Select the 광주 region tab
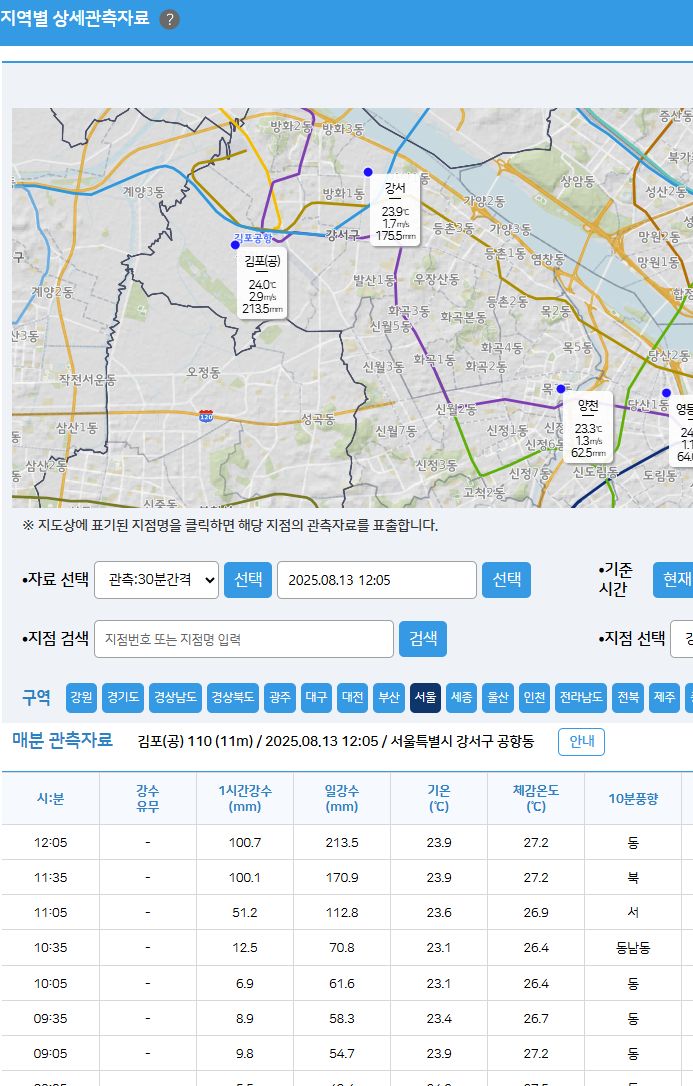This screenshot has height=1086, width=693. (x=280, y=697)
